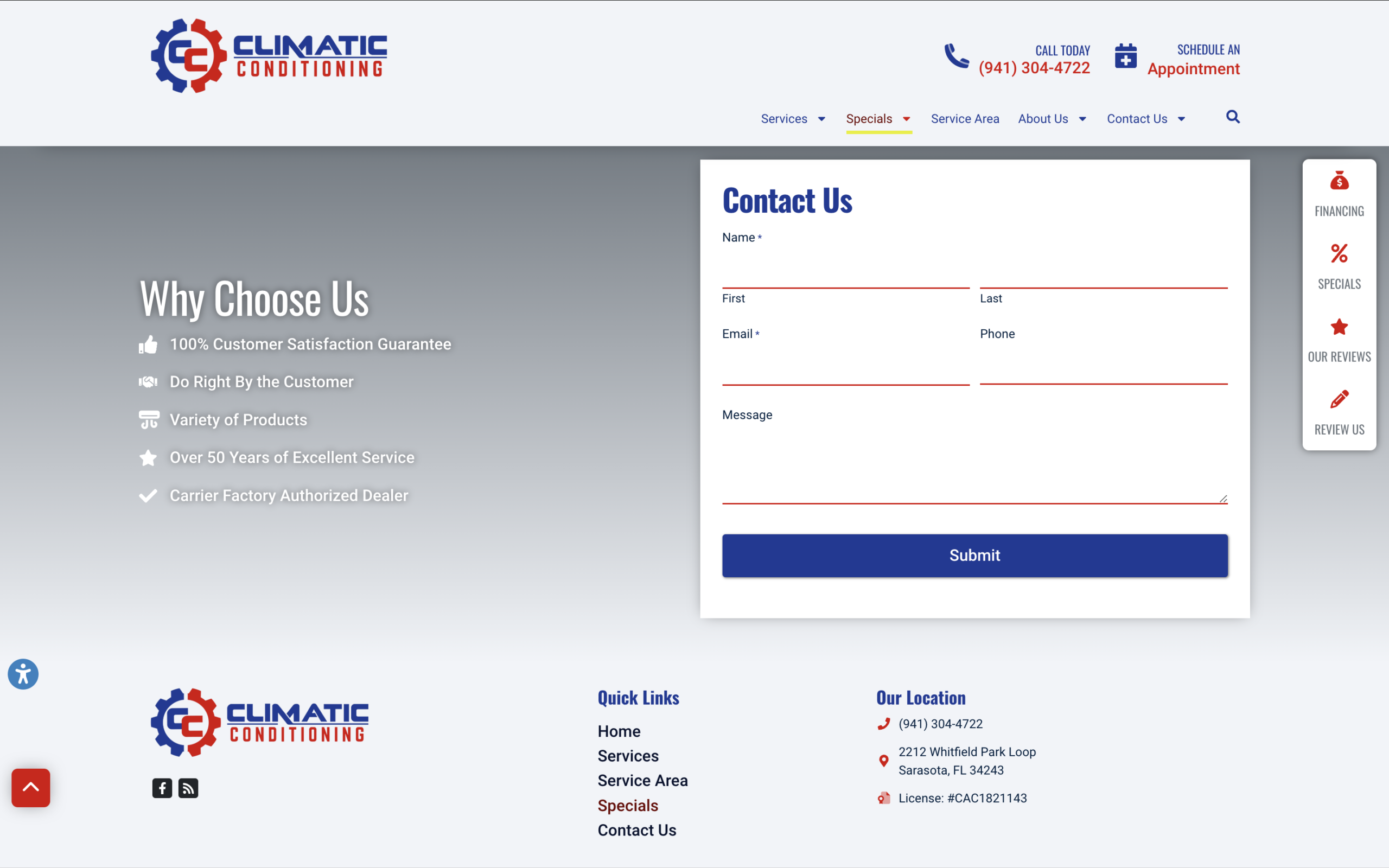Click the RSS feed icon in footer

188,788
